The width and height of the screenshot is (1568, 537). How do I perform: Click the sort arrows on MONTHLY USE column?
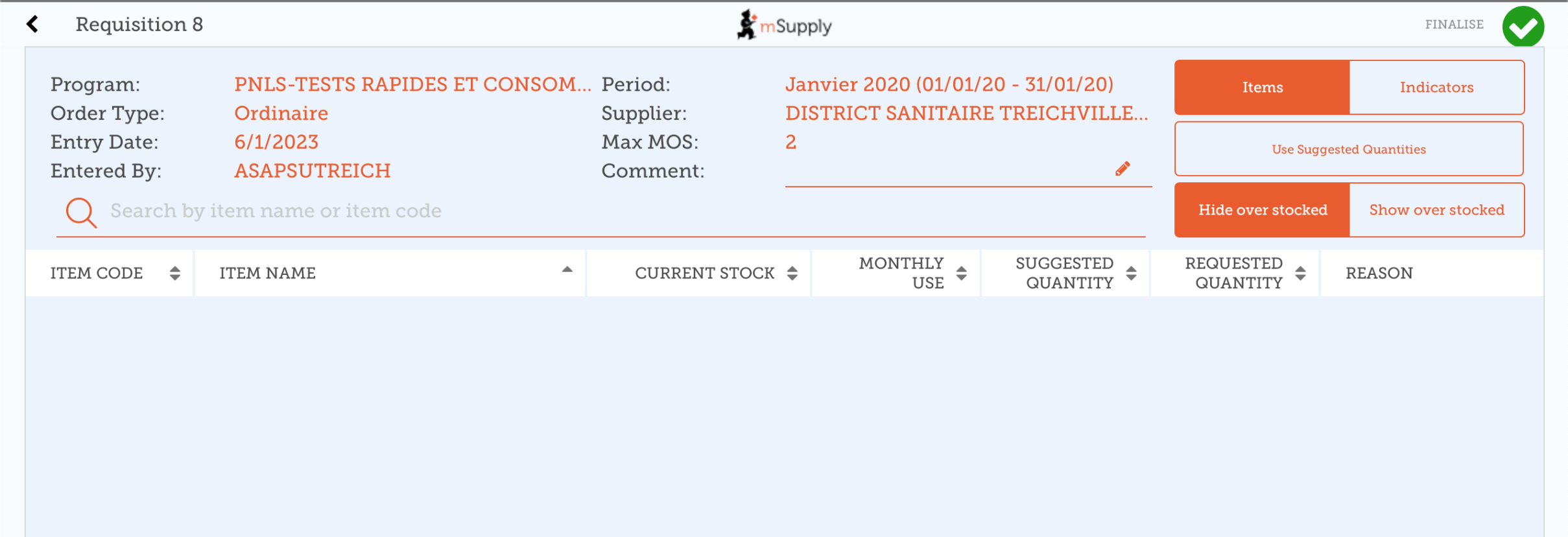pos(960,273)
